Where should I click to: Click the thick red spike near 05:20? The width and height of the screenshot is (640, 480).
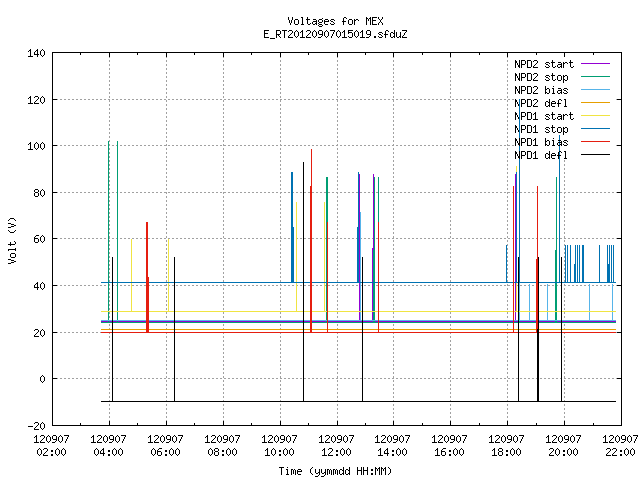tap(147, 278)
